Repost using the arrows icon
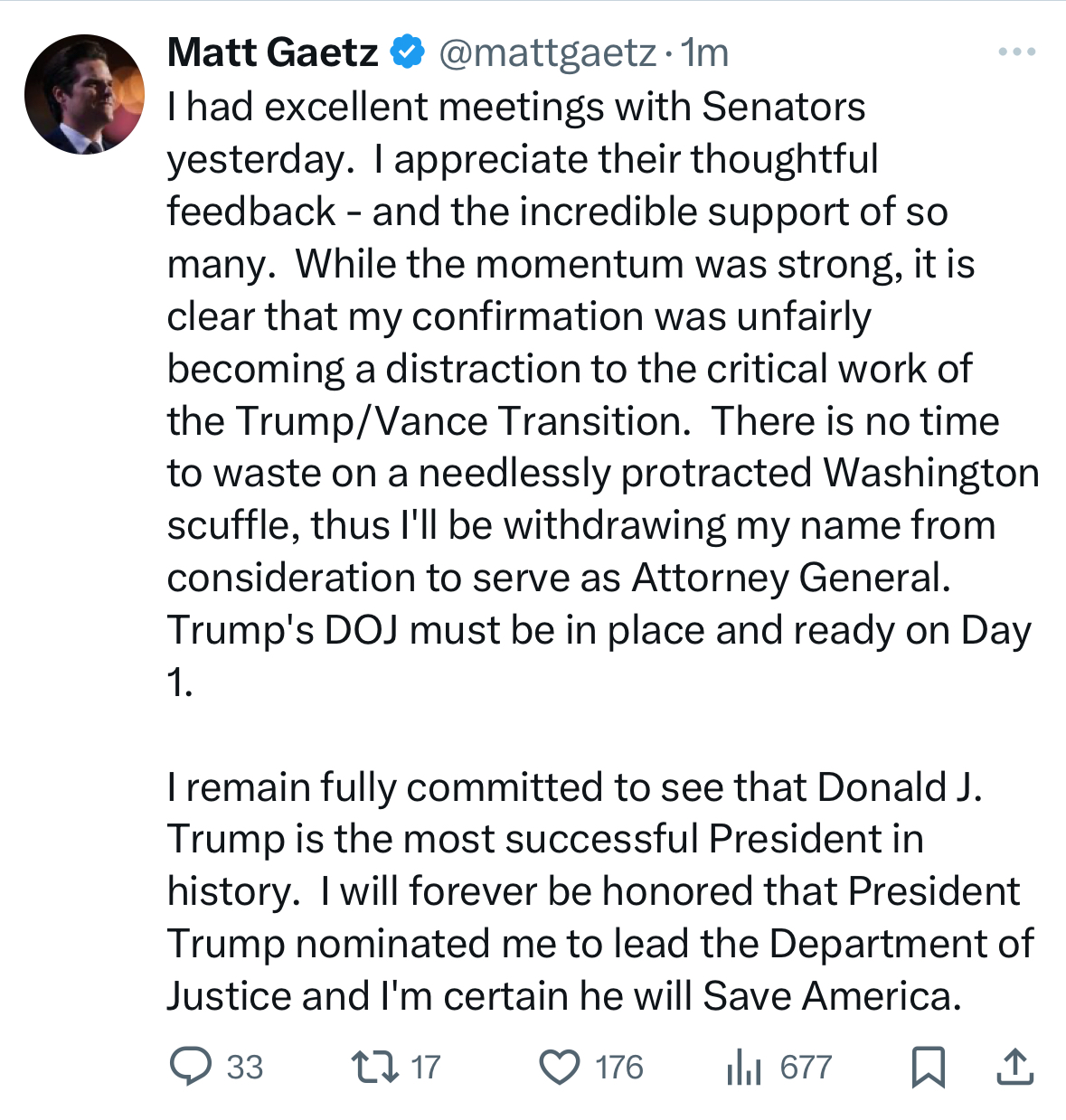Image resolution: width=1066 pixels, height=1120 pixels. pos(374,1067)
